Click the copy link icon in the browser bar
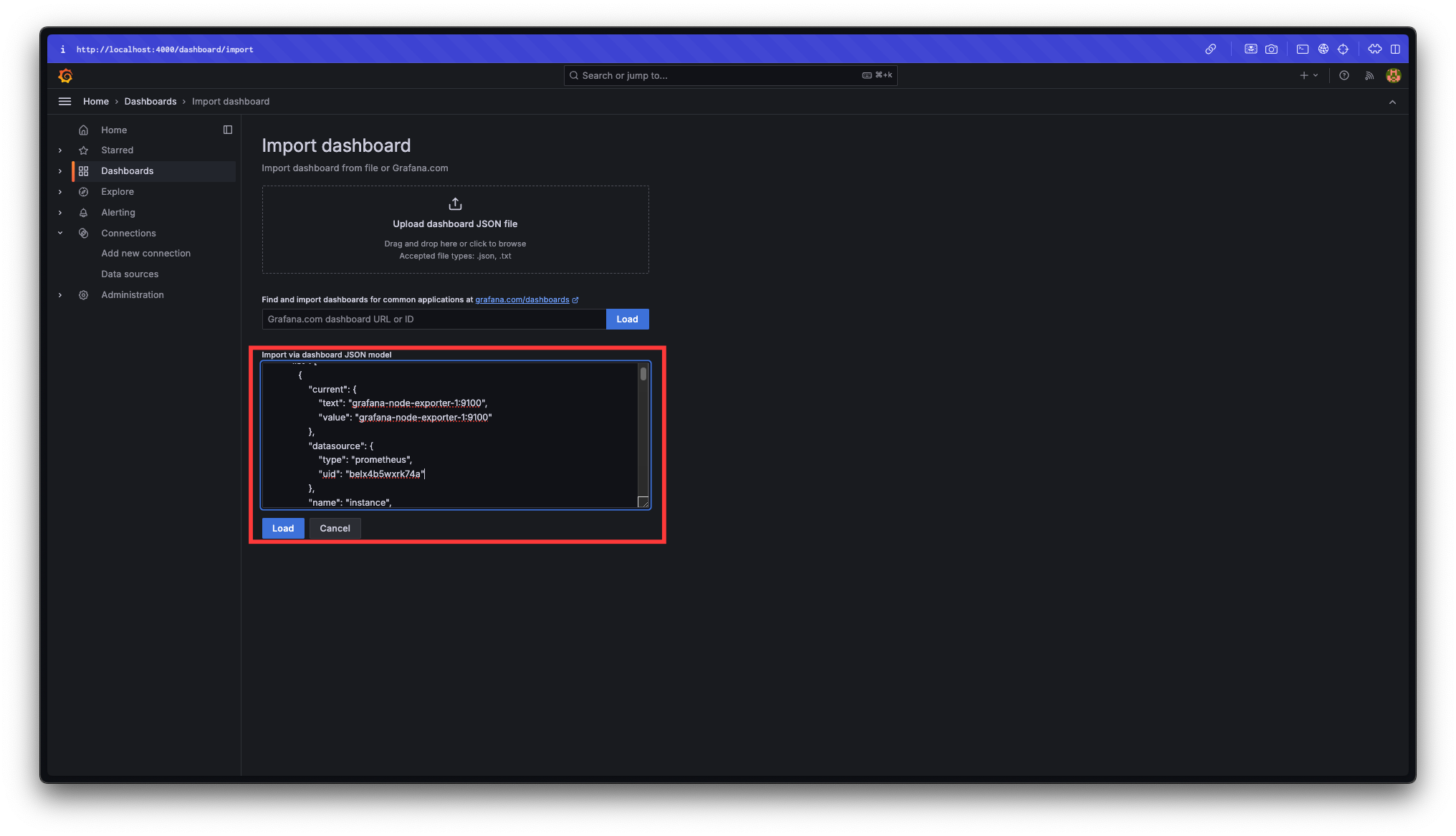The width and height of the screenshot is (1456, 836). [x=1210, y=49]
